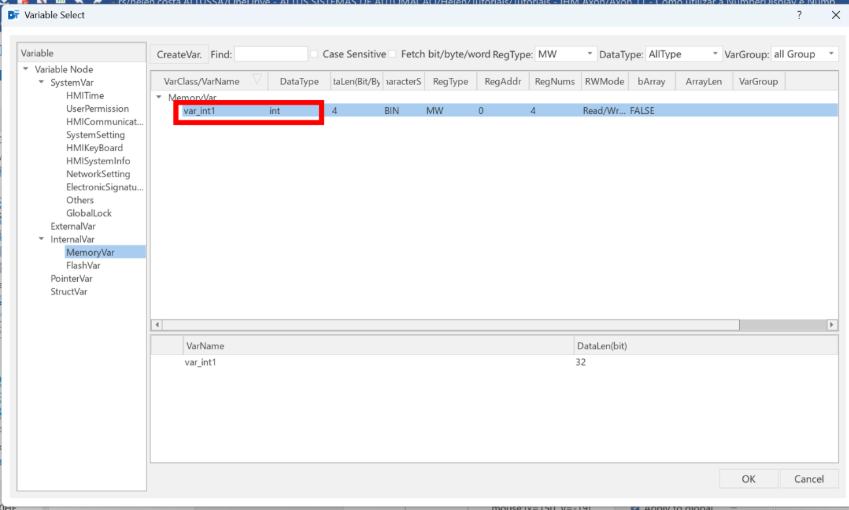Click the VarName header in lower panel
Screen dimensions: 849x510
(x=379, y=345)
